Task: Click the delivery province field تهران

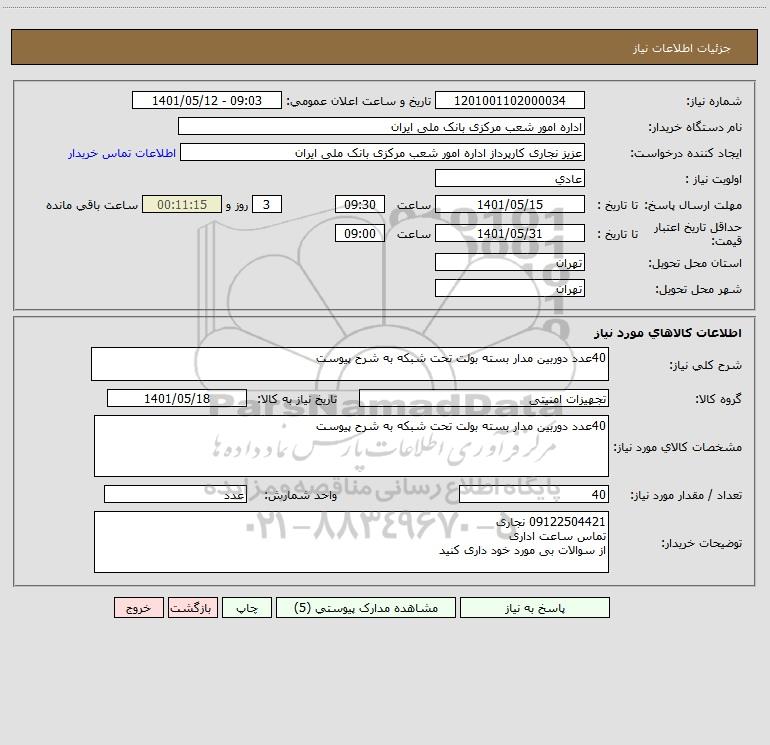Action: click(510, 262)
